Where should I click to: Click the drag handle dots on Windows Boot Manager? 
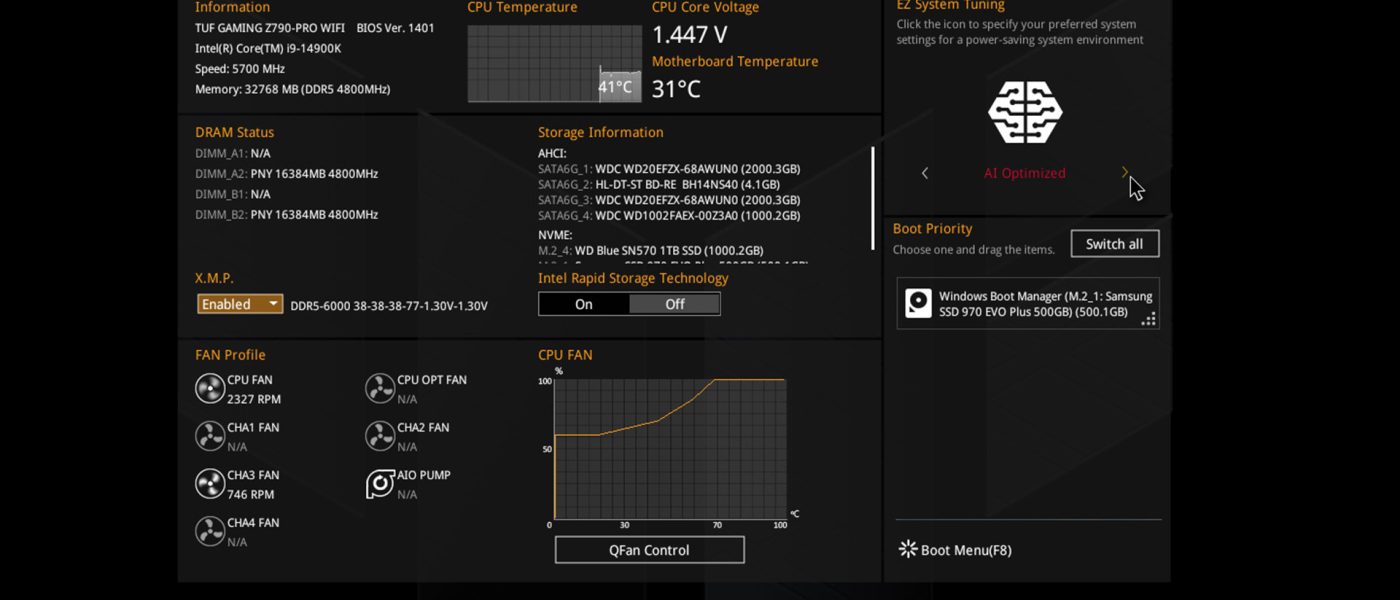tap(1149, 319)
